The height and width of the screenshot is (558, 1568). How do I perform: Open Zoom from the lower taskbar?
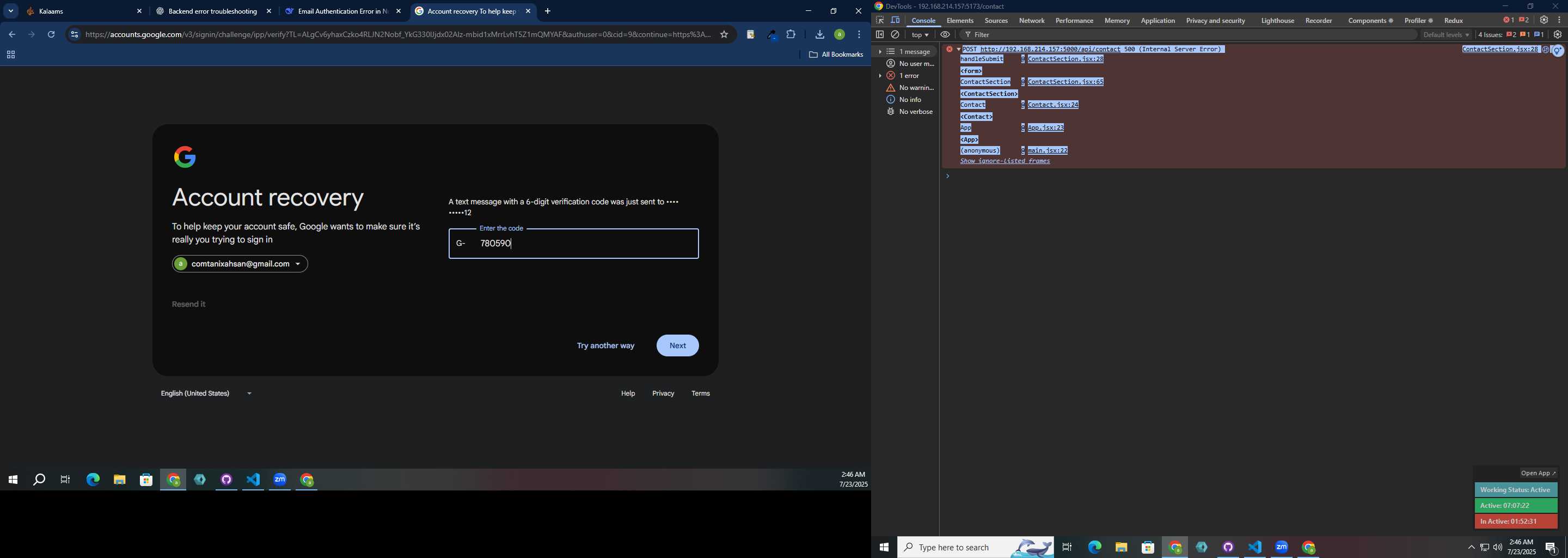tap(1282, 547)
